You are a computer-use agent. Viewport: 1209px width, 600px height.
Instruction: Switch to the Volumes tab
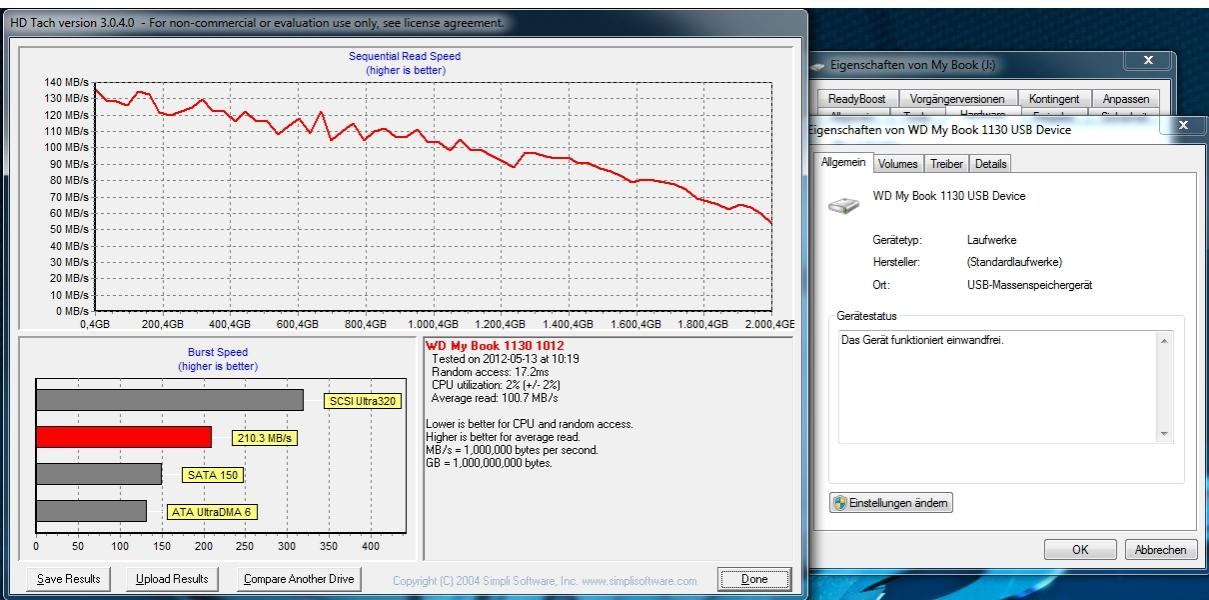pos(898,164)
